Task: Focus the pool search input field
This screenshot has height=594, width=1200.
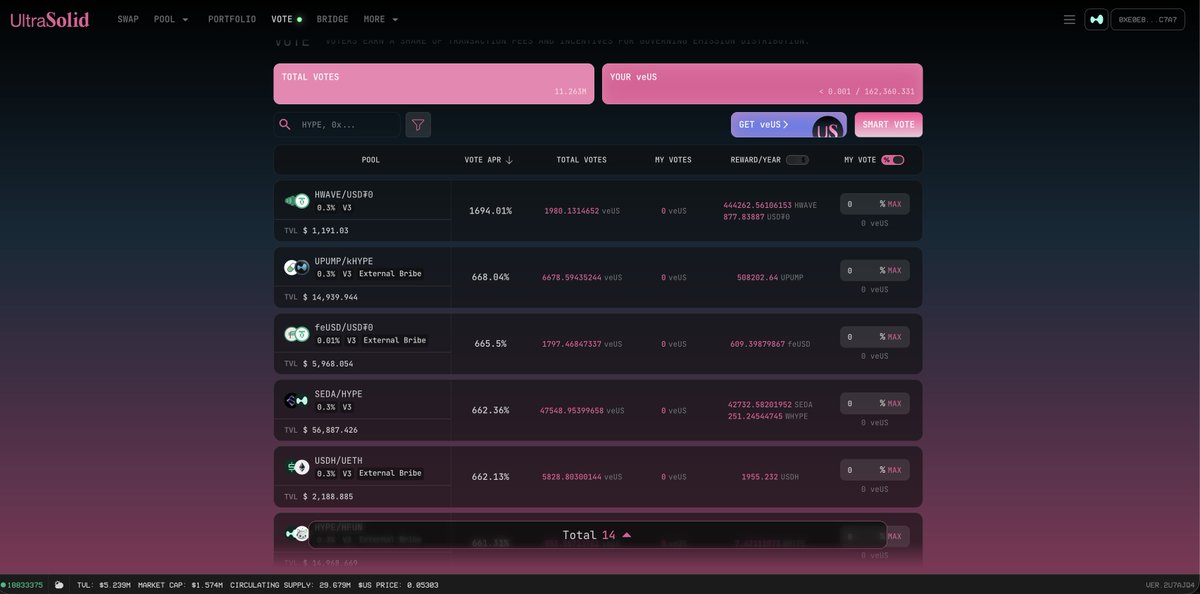Action: pyautogui.click(x=346, y=125)
